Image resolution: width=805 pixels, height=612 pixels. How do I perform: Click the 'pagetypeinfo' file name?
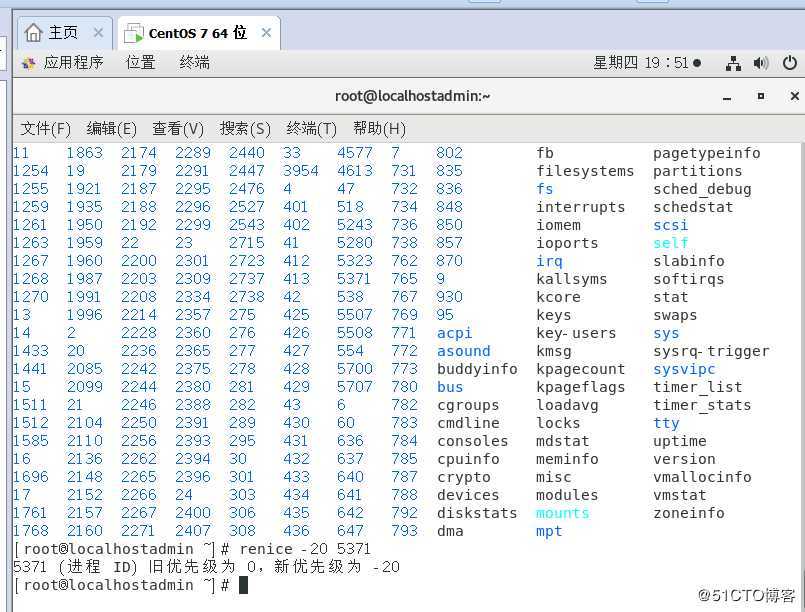706,153
